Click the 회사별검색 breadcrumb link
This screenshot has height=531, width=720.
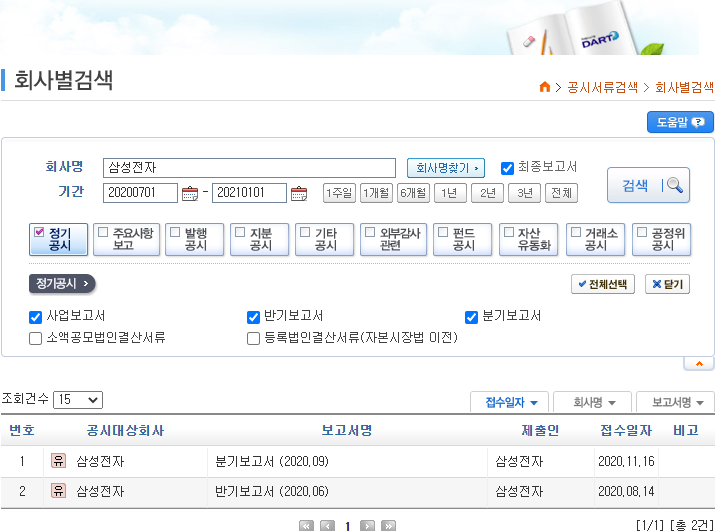pyautogui.click(x=684, y=87)
